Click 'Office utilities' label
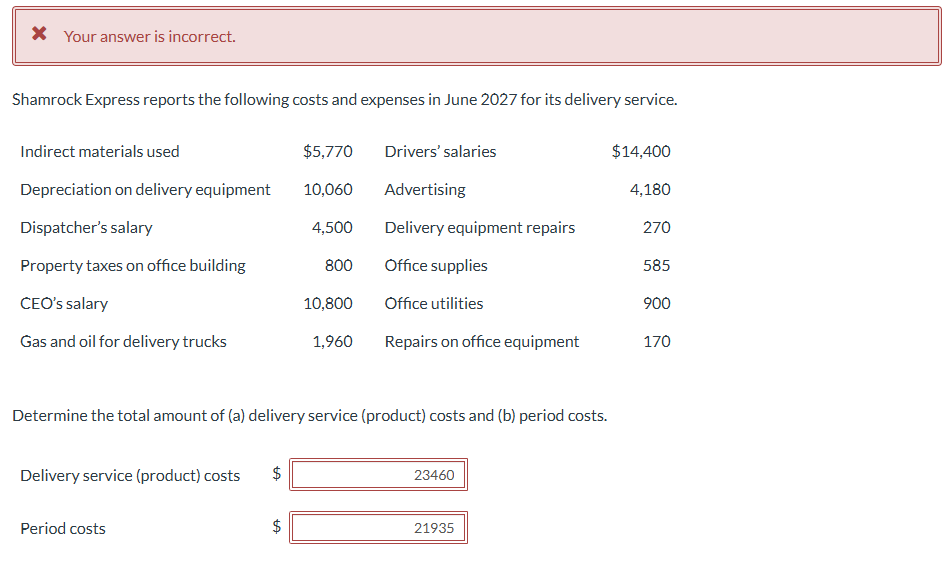This screenshot has height=574, width=945. tap(434, 303)
